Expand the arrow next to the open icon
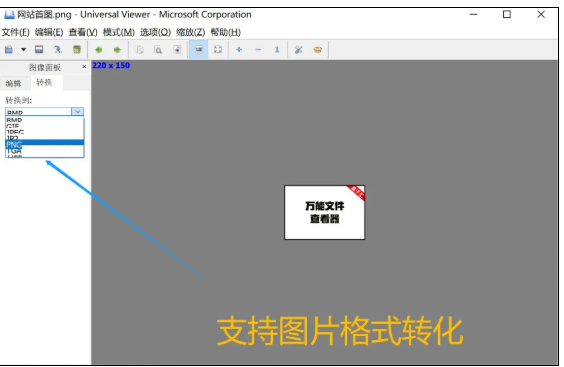Image resolution: width=564 pixels, height=367 pixels. 23,50
